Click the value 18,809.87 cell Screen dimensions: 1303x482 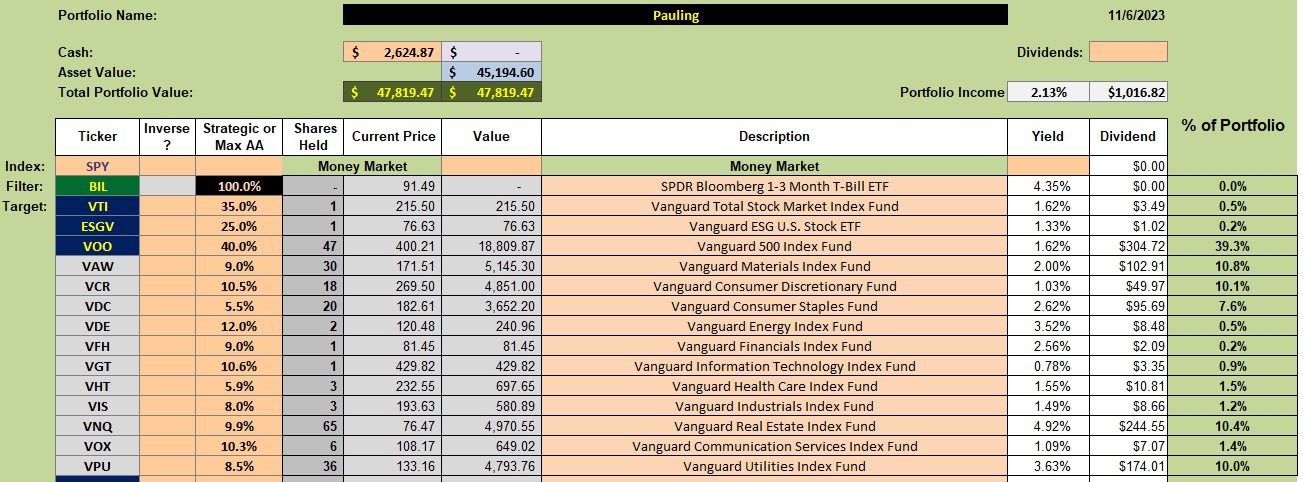[x=491, y=246]
